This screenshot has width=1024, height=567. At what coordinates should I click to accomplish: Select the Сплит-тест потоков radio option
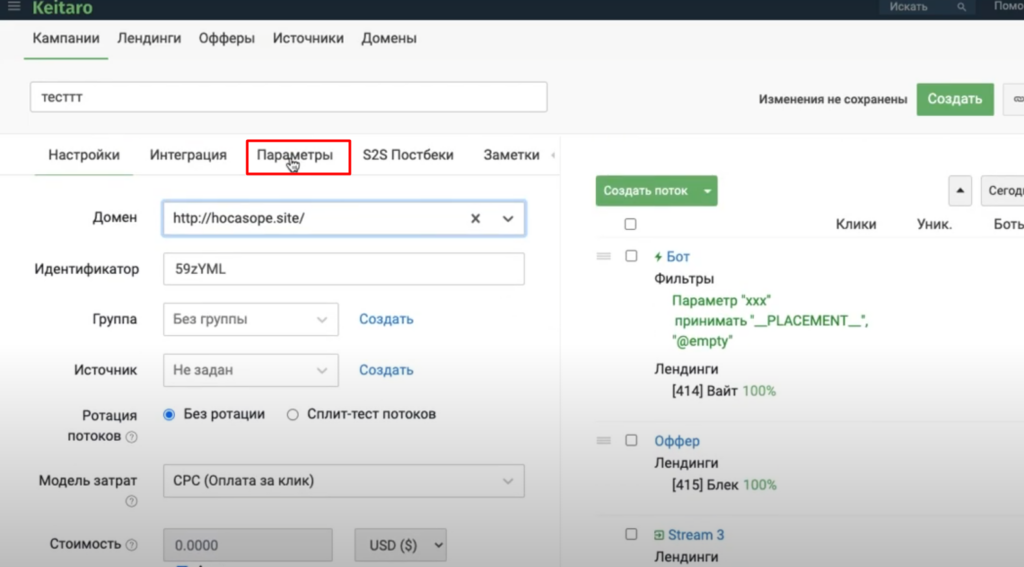(x=293, y=414)
